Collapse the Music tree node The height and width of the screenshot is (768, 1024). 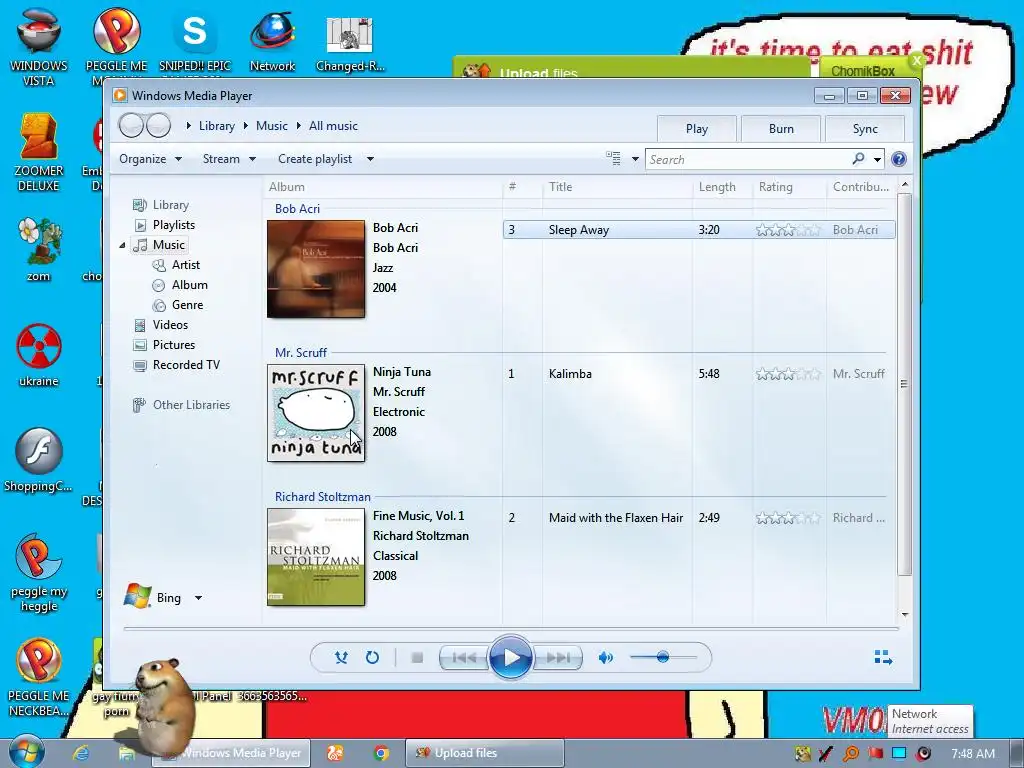122,245
